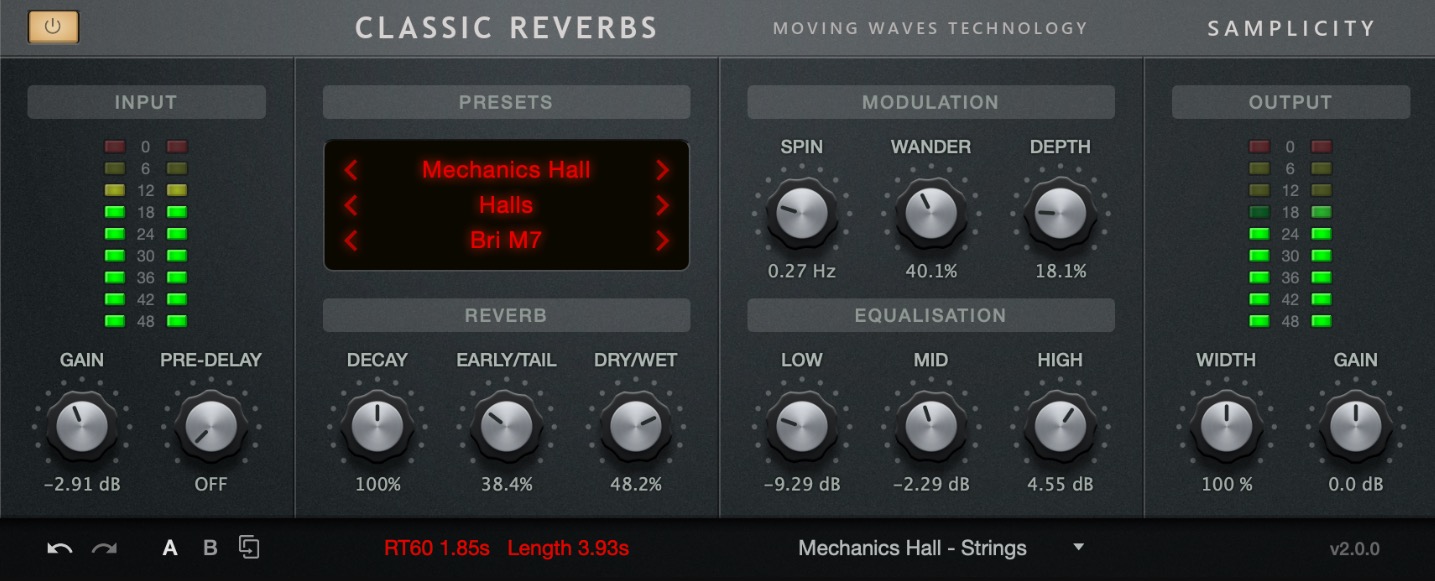This screenshot has width=1435, height=581.
Task: Click the 40.1% wander value
Action: tap(931, 272)
